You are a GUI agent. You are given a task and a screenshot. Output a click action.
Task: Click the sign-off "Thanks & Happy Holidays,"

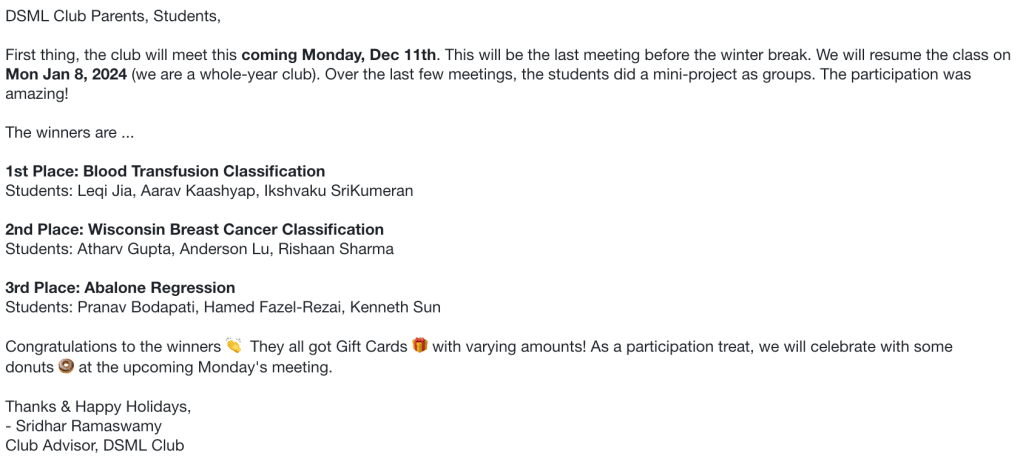pos(98,406)
